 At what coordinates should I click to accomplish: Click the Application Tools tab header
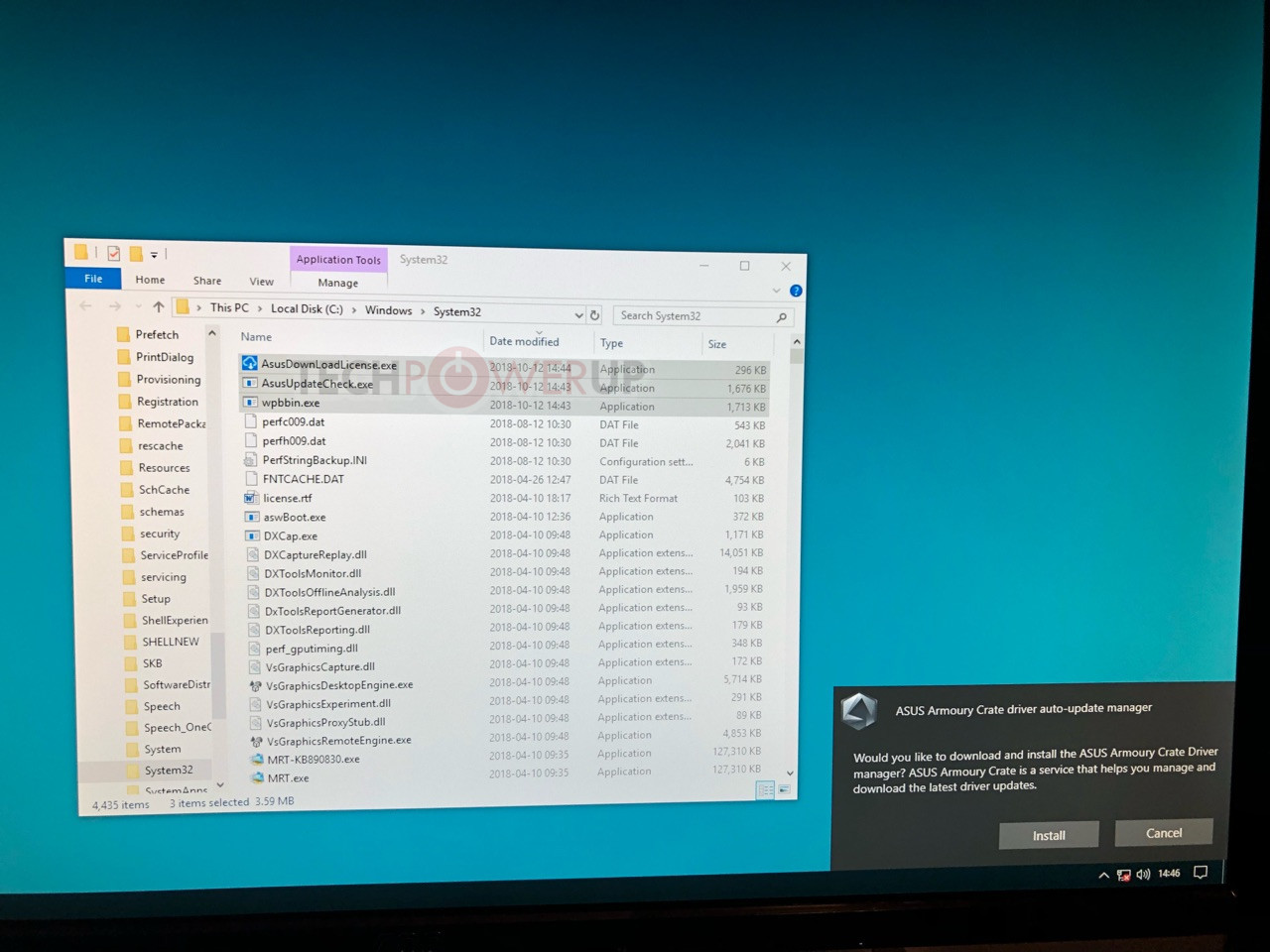coord(338,260)
